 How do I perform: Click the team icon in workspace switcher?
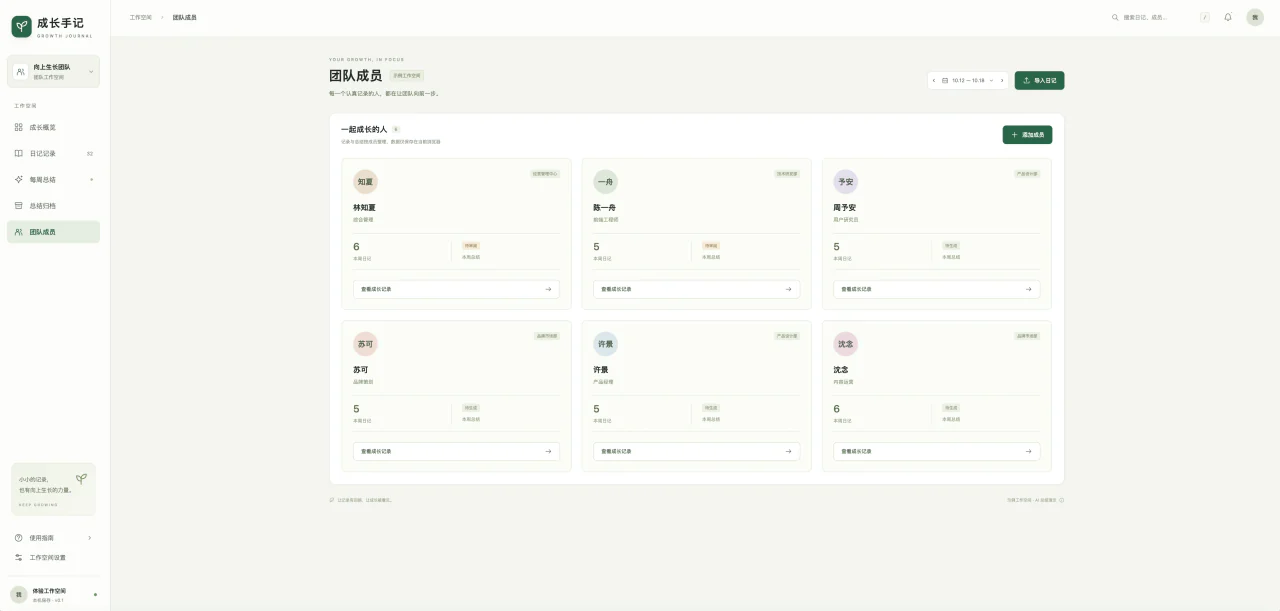20,72
